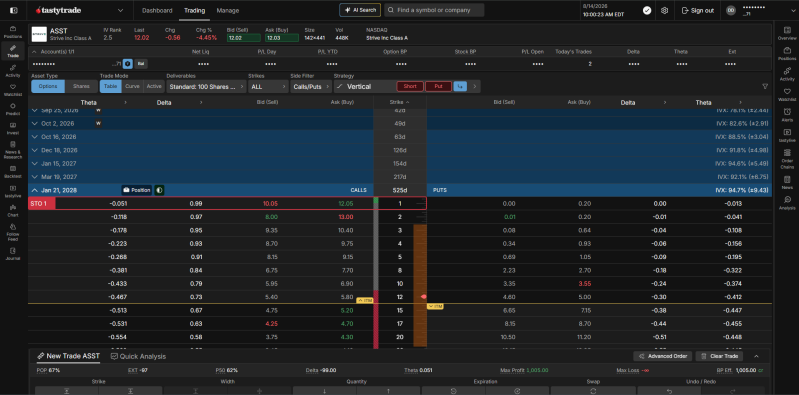799x395 pixels.
Task: Open the Backtest tool in left sidebar
Action: (x=13, y=171)
